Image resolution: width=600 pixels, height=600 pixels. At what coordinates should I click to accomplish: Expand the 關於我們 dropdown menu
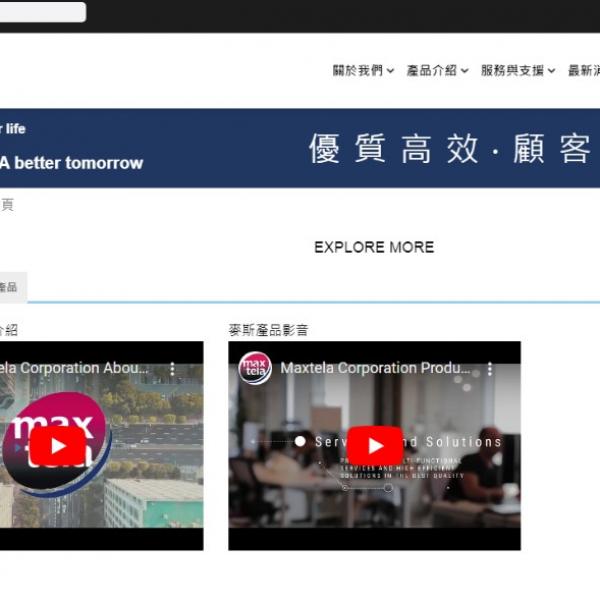(x=363, y=70)
